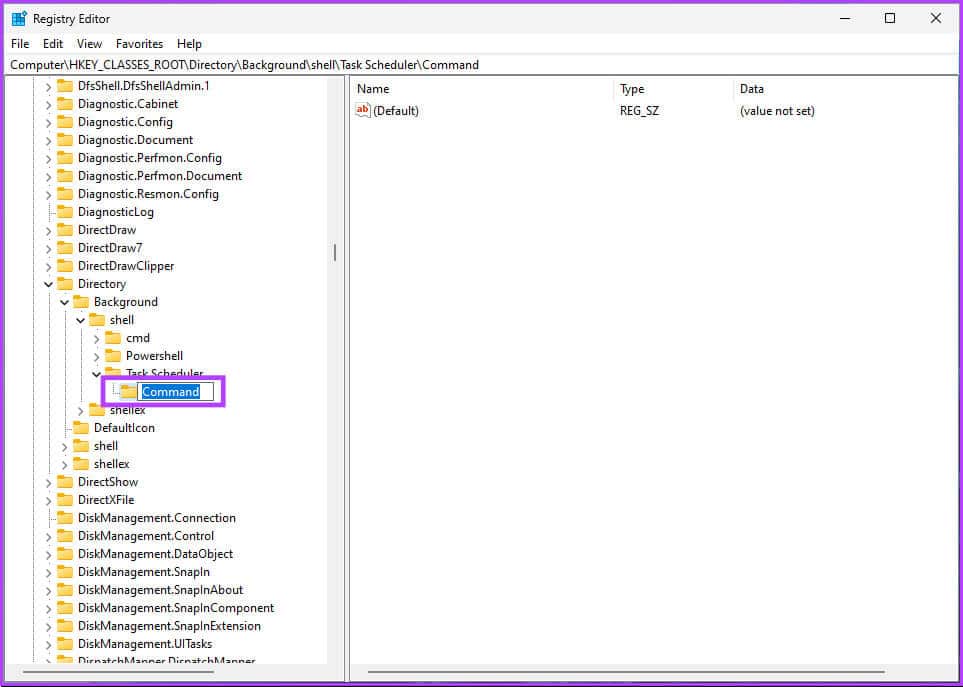963x687 pixels.
Task: Click folder icon of DirectDraw7
Action: (65, 248)
